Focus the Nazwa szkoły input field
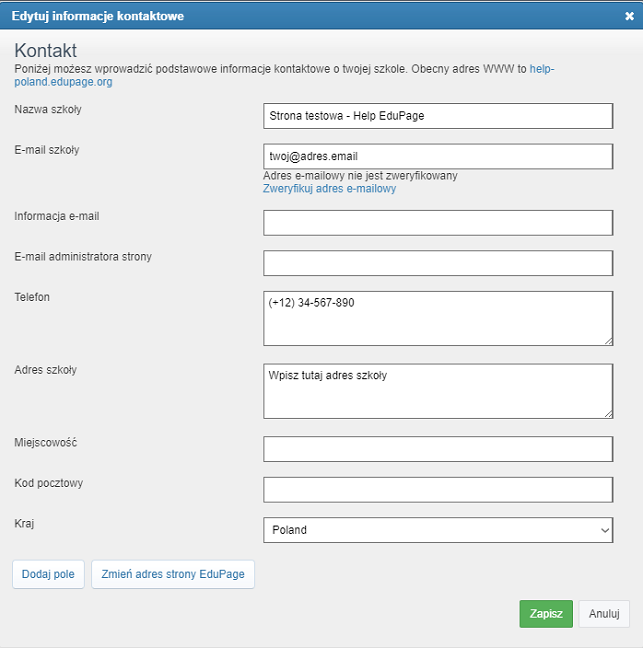643x648 pixels. pyautogui.click(x=438, y=116)
